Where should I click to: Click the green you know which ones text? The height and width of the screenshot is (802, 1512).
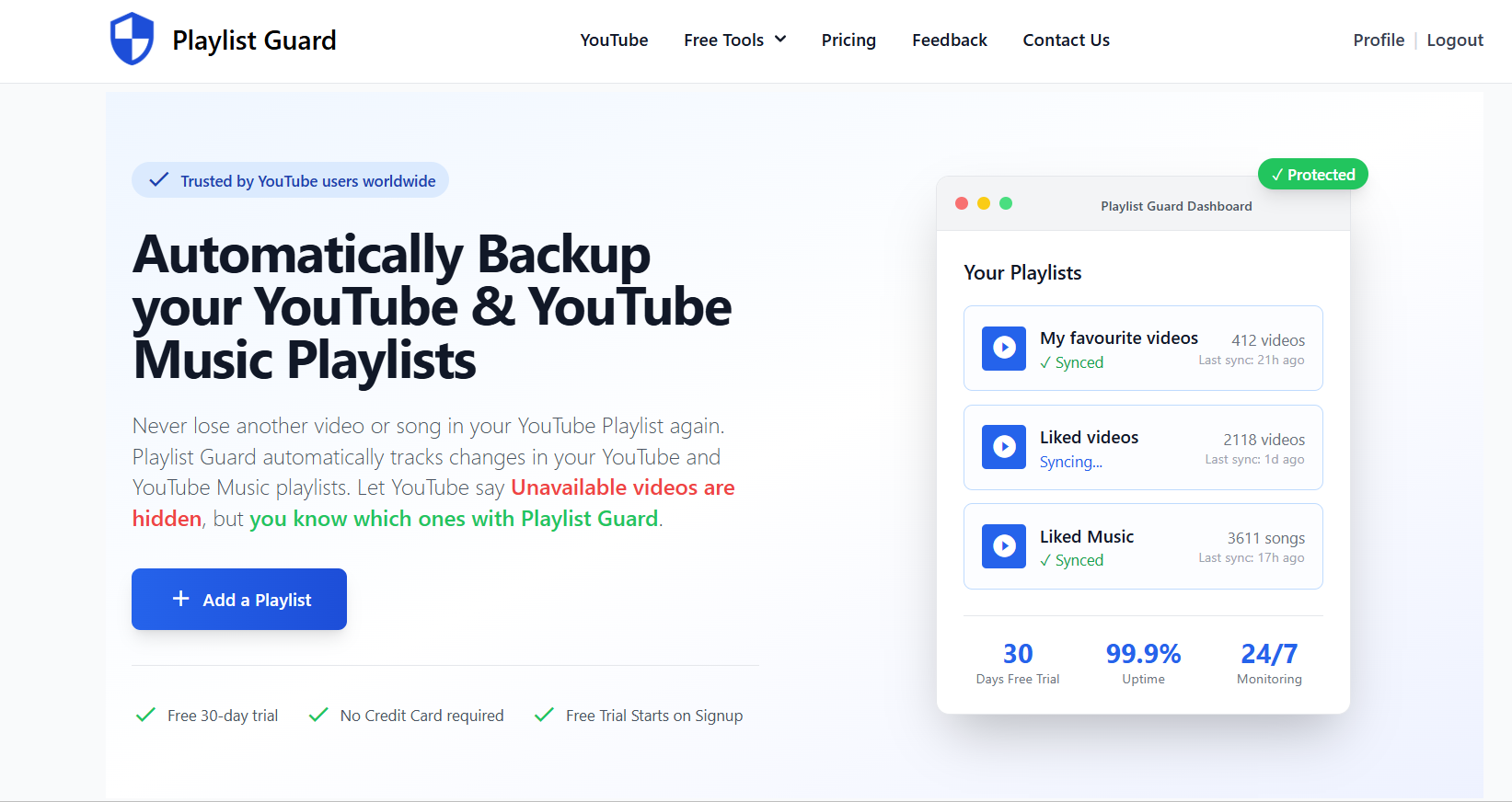tap(455, 519)
